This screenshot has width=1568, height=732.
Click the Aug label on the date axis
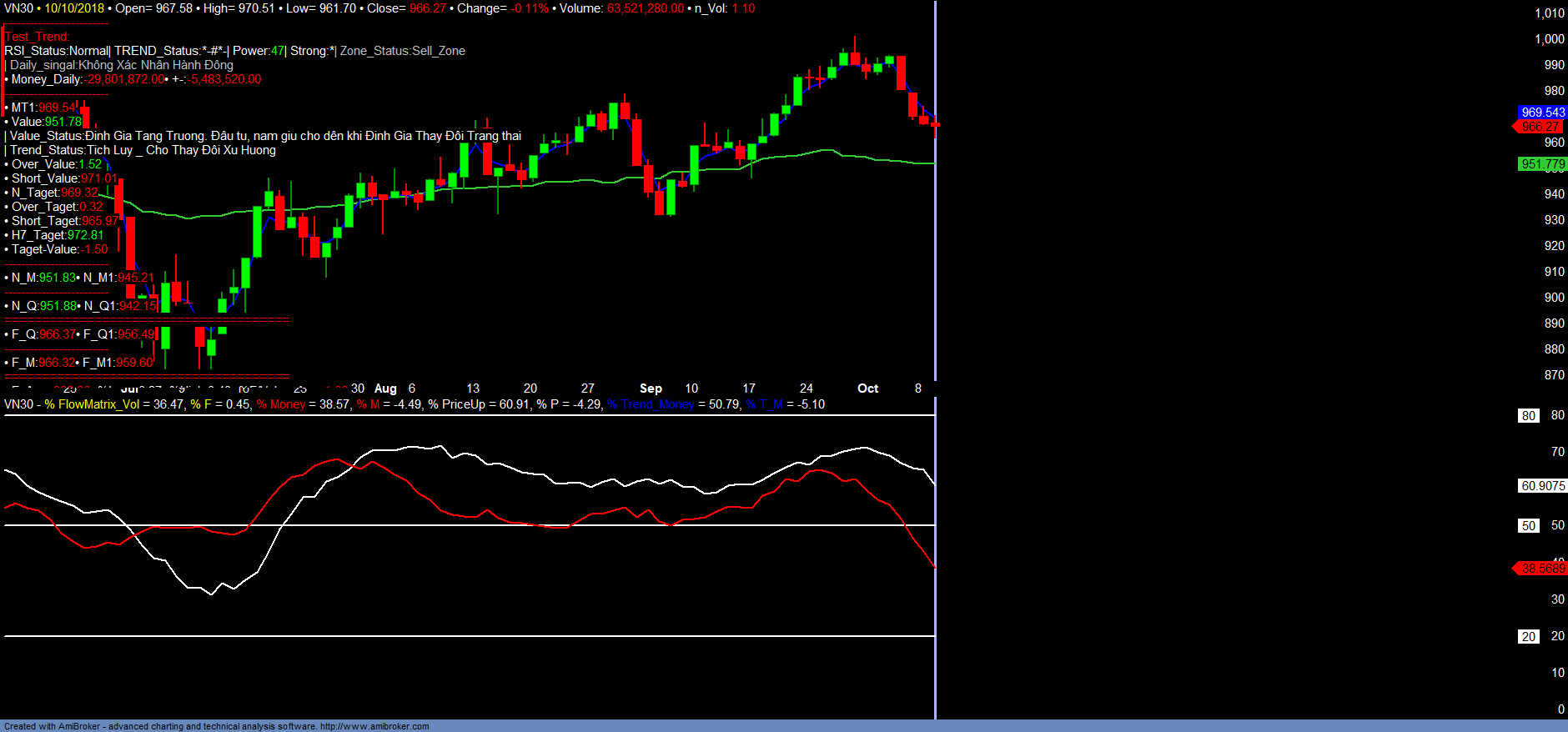[x=385, y=389]
